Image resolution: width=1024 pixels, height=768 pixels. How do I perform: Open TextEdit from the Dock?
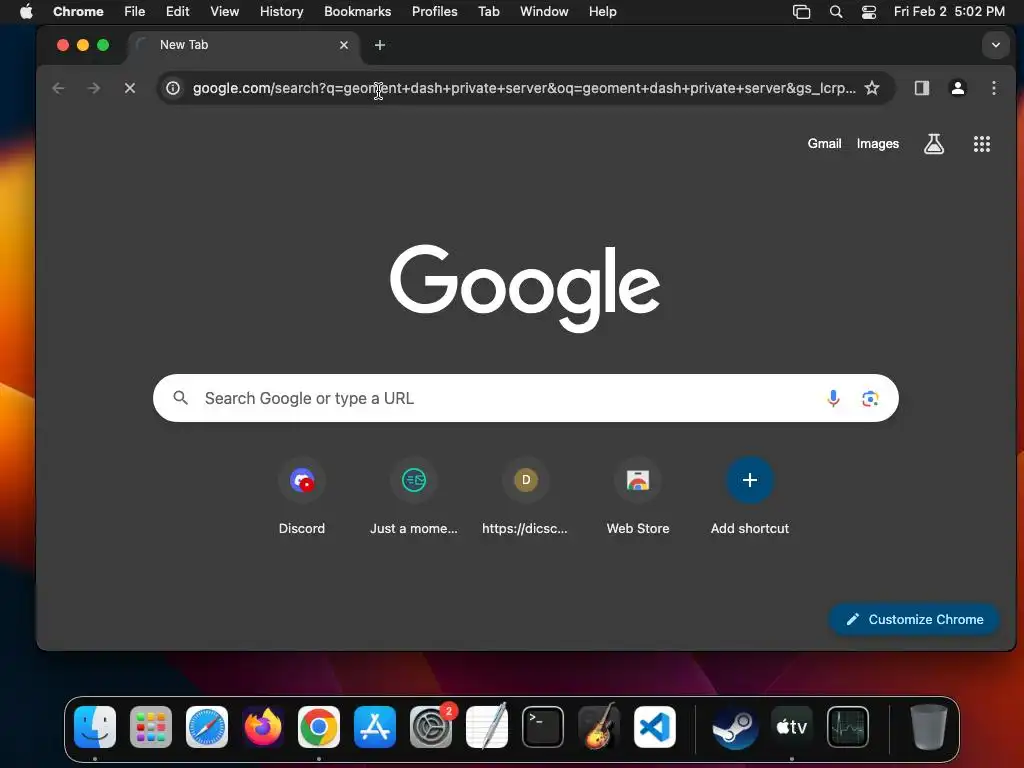tap(487, 727)
